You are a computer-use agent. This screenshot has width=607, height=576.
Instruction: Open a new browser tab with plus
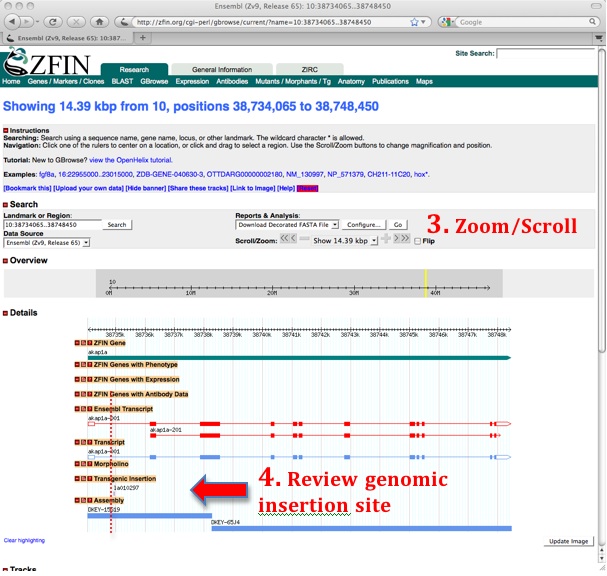pos(143,38)
